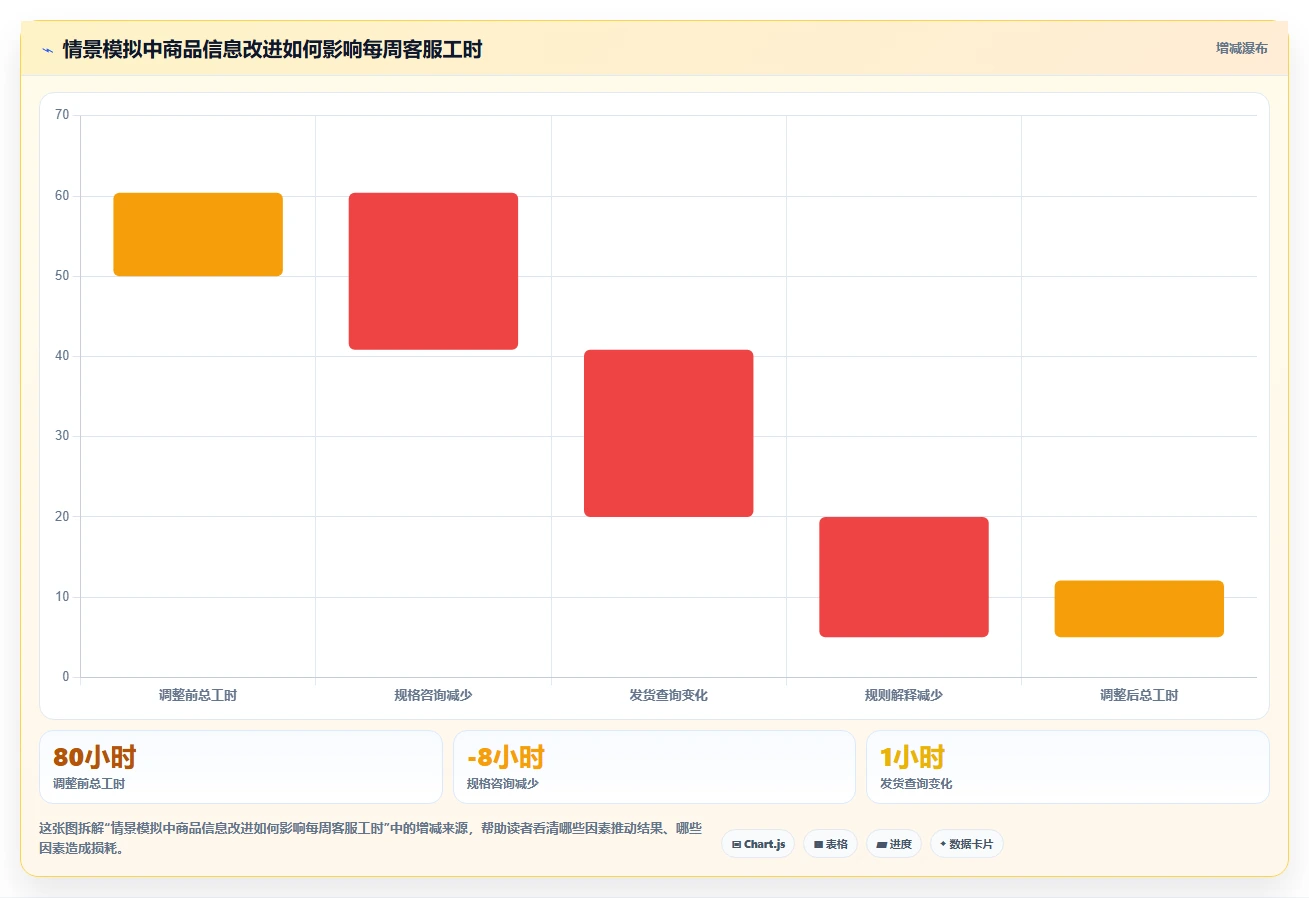Click the 数据卡片 tag
The image size is (1309, 898).
[966, 844]
